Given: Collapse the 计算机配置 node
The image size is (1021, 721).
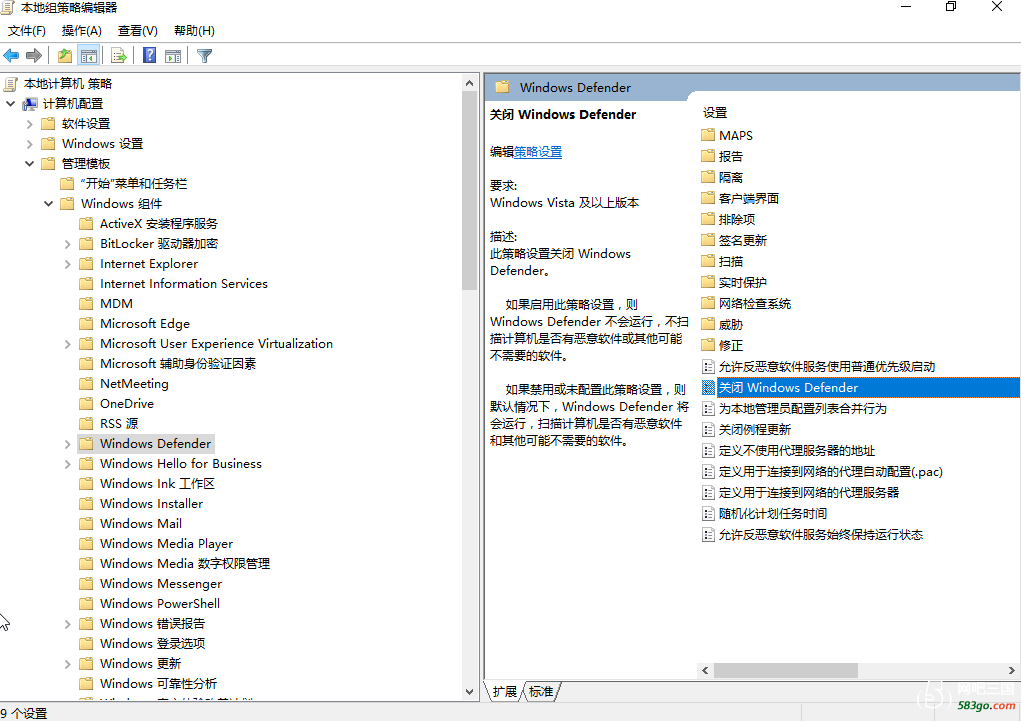Looking at the screenshot, I should [x=10, y=104].
